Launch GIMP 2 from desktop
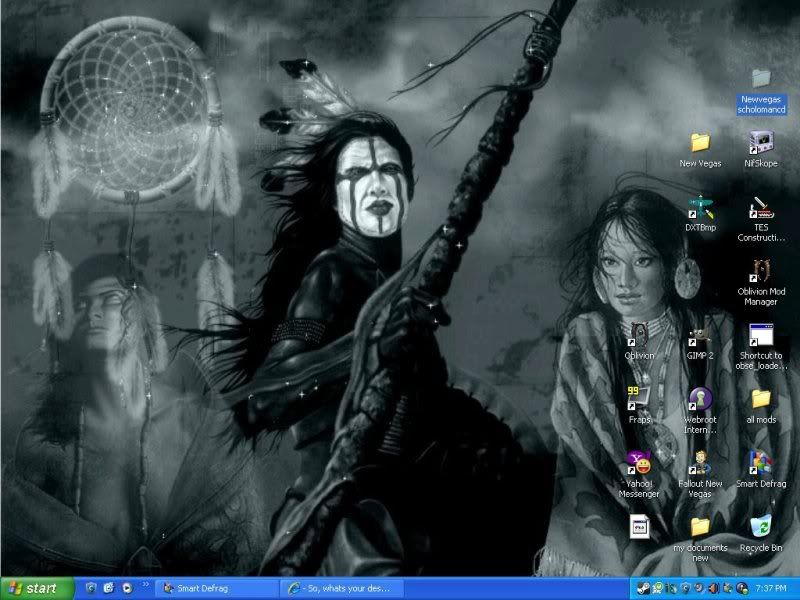Screen dimensions: 800x600 pyautogui.click(x=700, y=335)
